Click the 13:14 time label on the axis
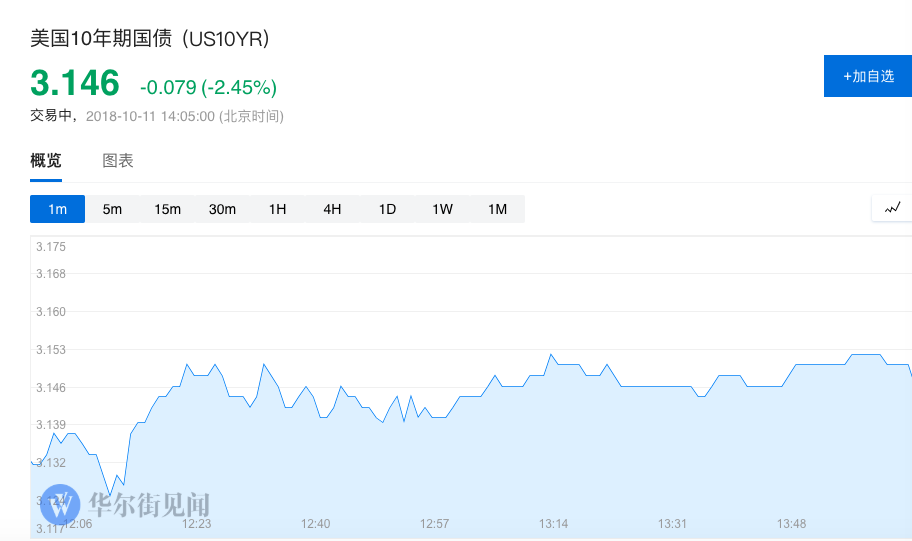This screenshot has width=912, height=541. pyautogui.click(x=553, y=524)
